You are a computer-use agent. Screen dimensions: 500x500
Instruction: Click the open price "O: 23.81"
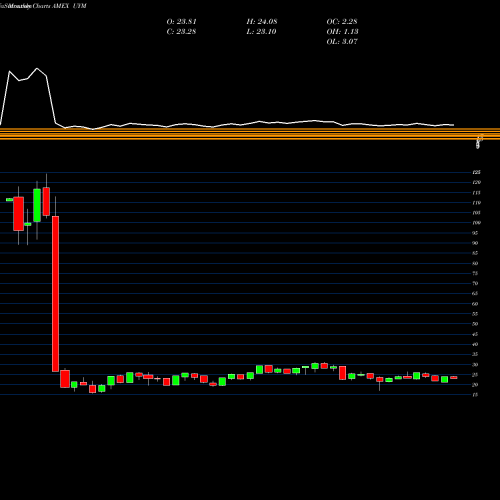(182, 22)
